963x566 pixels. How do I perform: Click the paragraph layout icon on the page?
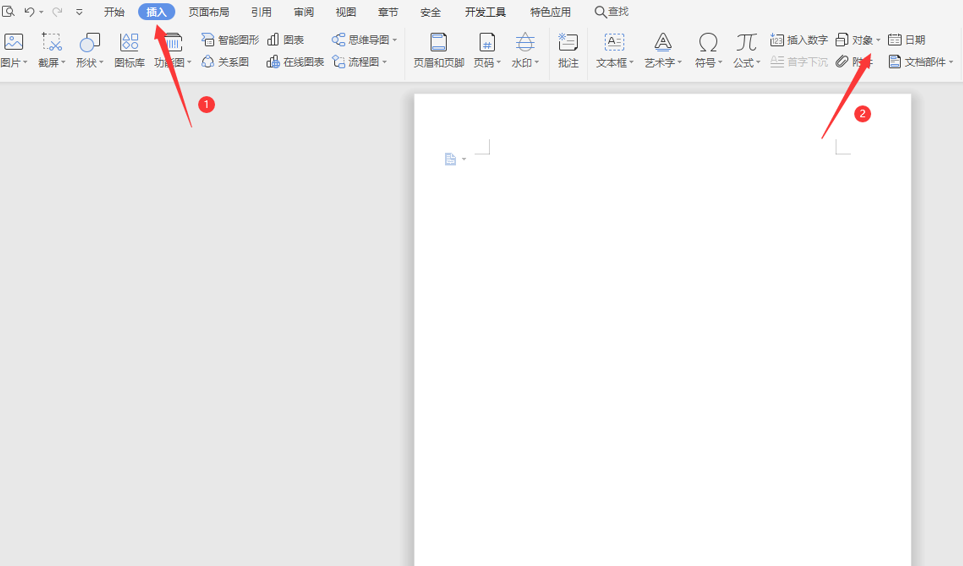450,160
